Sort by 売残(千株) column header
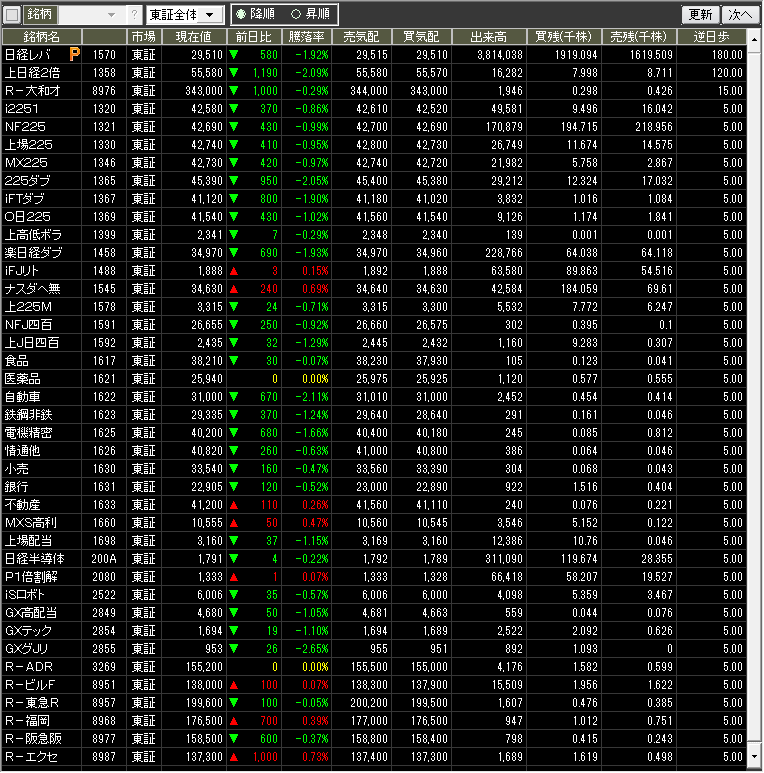This screenshot has height=773, width=764. 639,36
